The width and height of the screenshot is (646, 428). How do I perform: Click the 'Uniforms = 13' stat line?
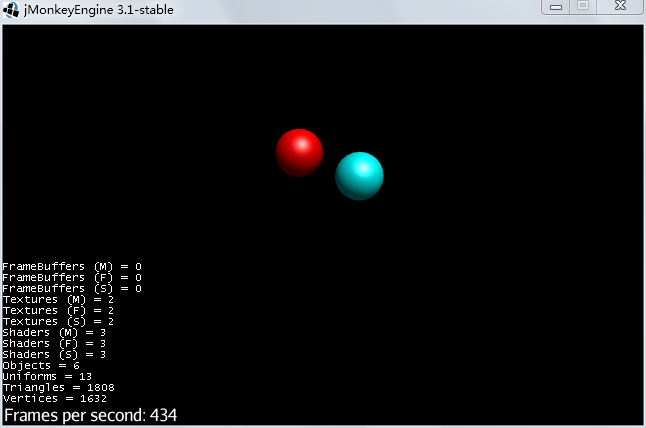point(47,377)
